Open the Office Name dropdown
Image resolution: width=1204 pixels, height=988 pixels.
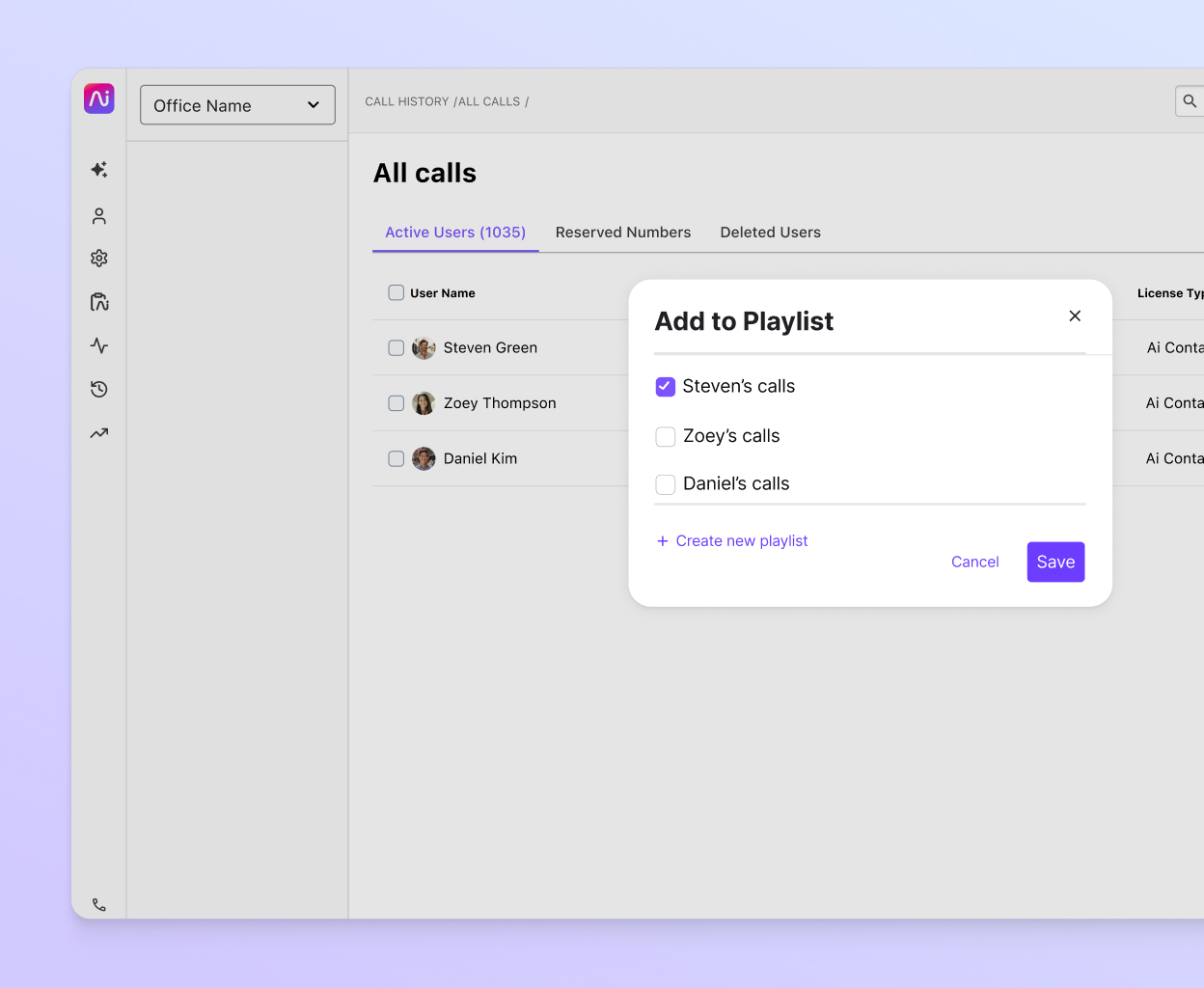click(x=237, y=104)
